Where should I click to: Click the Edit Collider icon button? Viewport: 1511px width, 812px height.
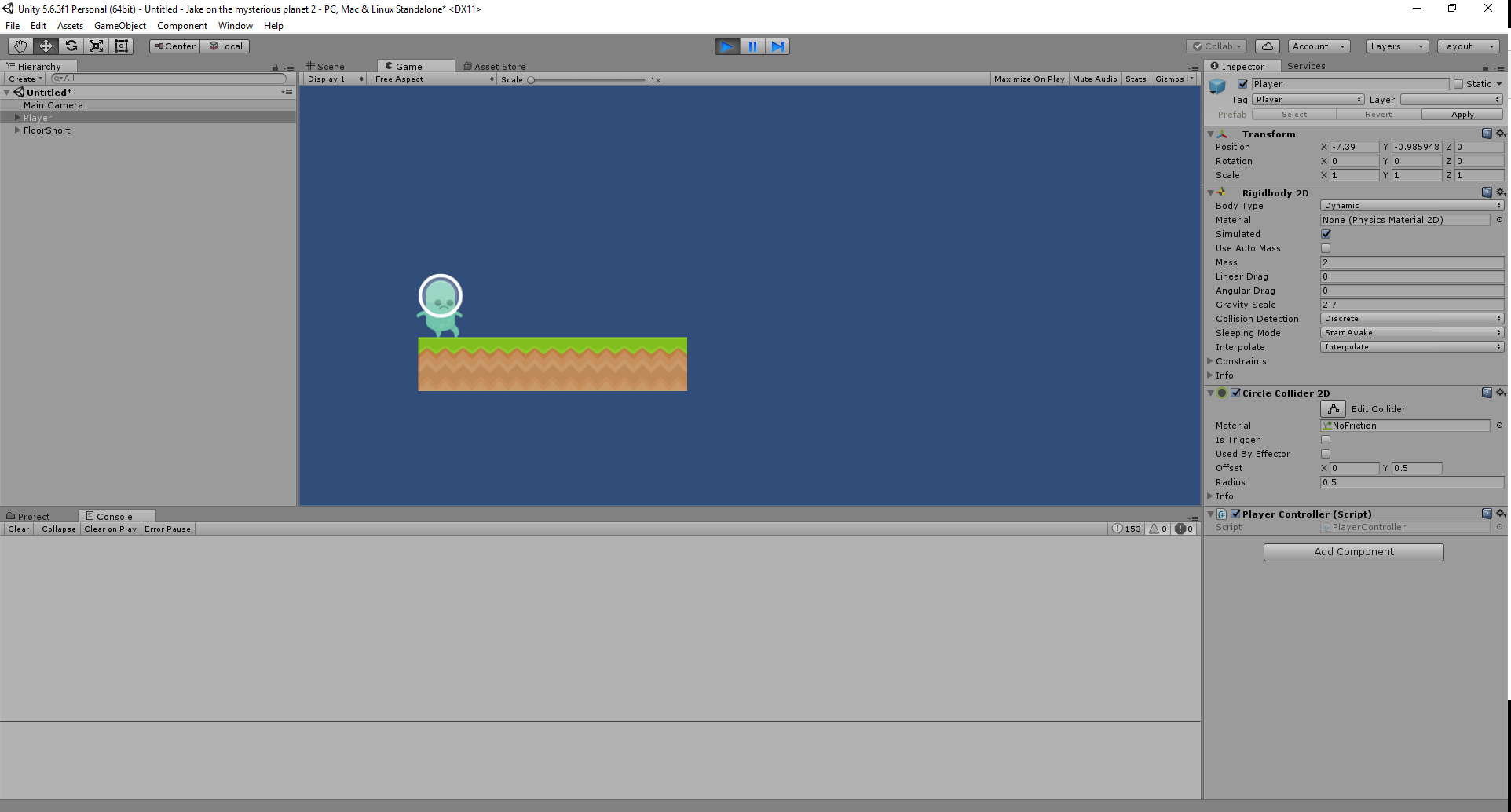1334,409
